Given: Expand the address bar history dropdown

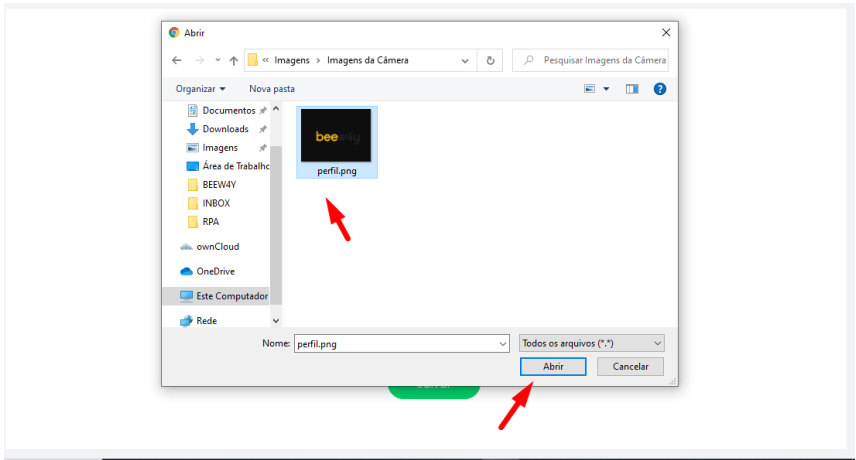Looking at the screenshot, I should [x=465, y=61].
